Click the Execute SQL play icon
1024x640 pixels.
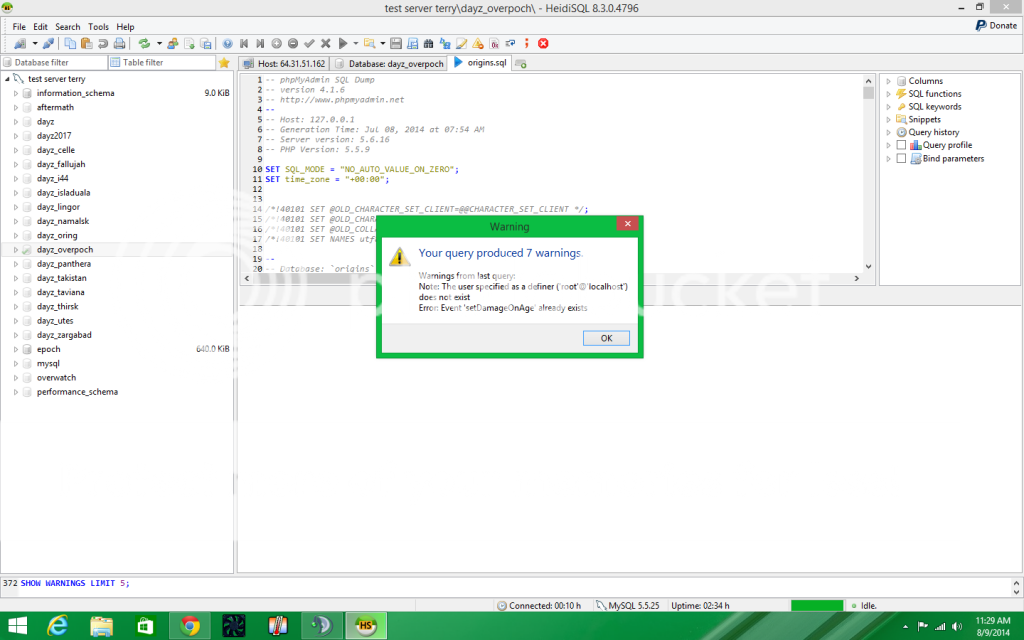click(x=343, y=44)
